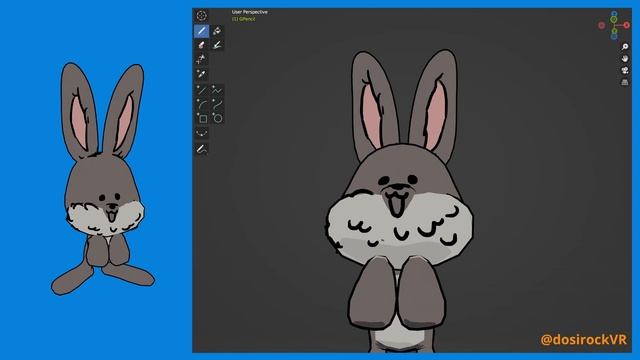640x360 pixels.
Task: Click the (1) GPencil object label
Action: pos(244,19)
